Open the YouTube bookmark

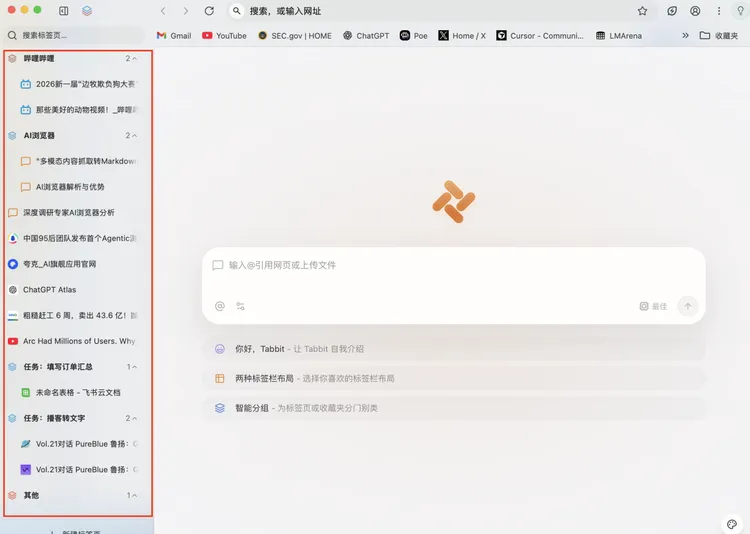[224, 35]
